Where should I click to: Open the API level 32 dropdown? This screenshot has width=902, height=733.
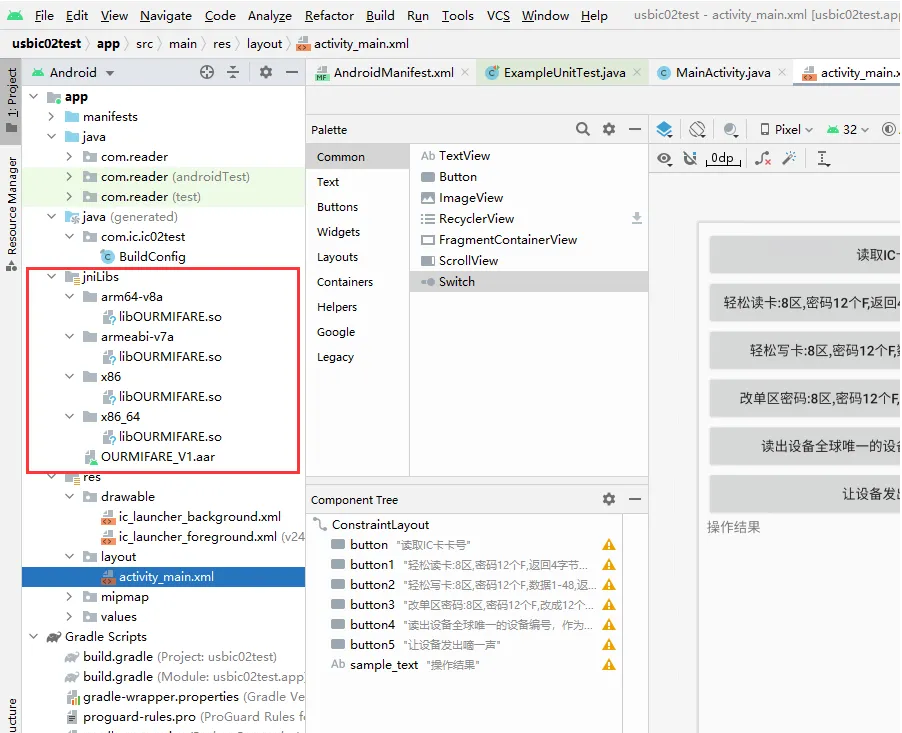pyautogui.click(x=847, y=129)
